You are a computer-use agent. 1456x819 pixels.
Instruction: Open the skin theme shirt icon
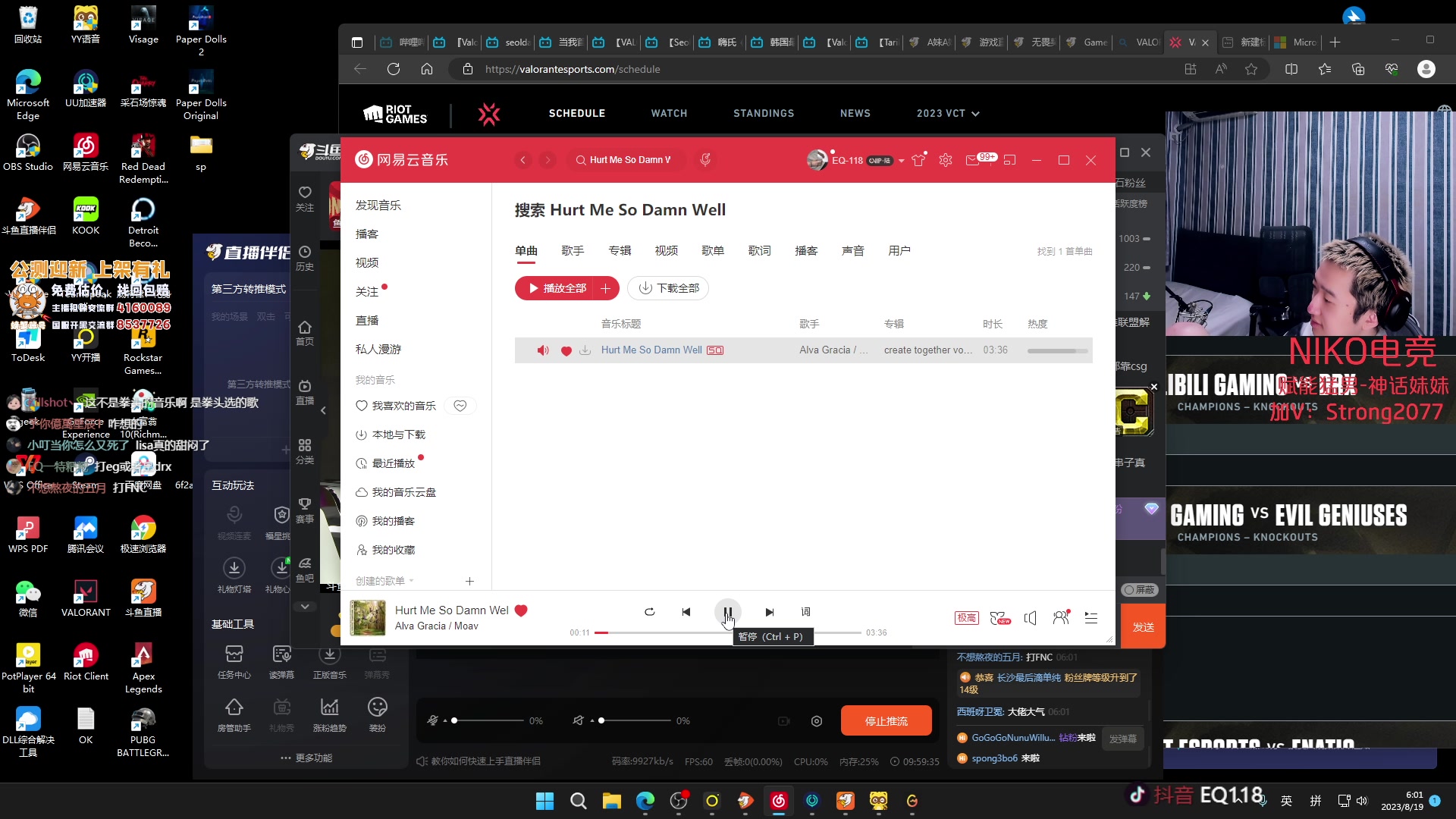tap(919, 160)
